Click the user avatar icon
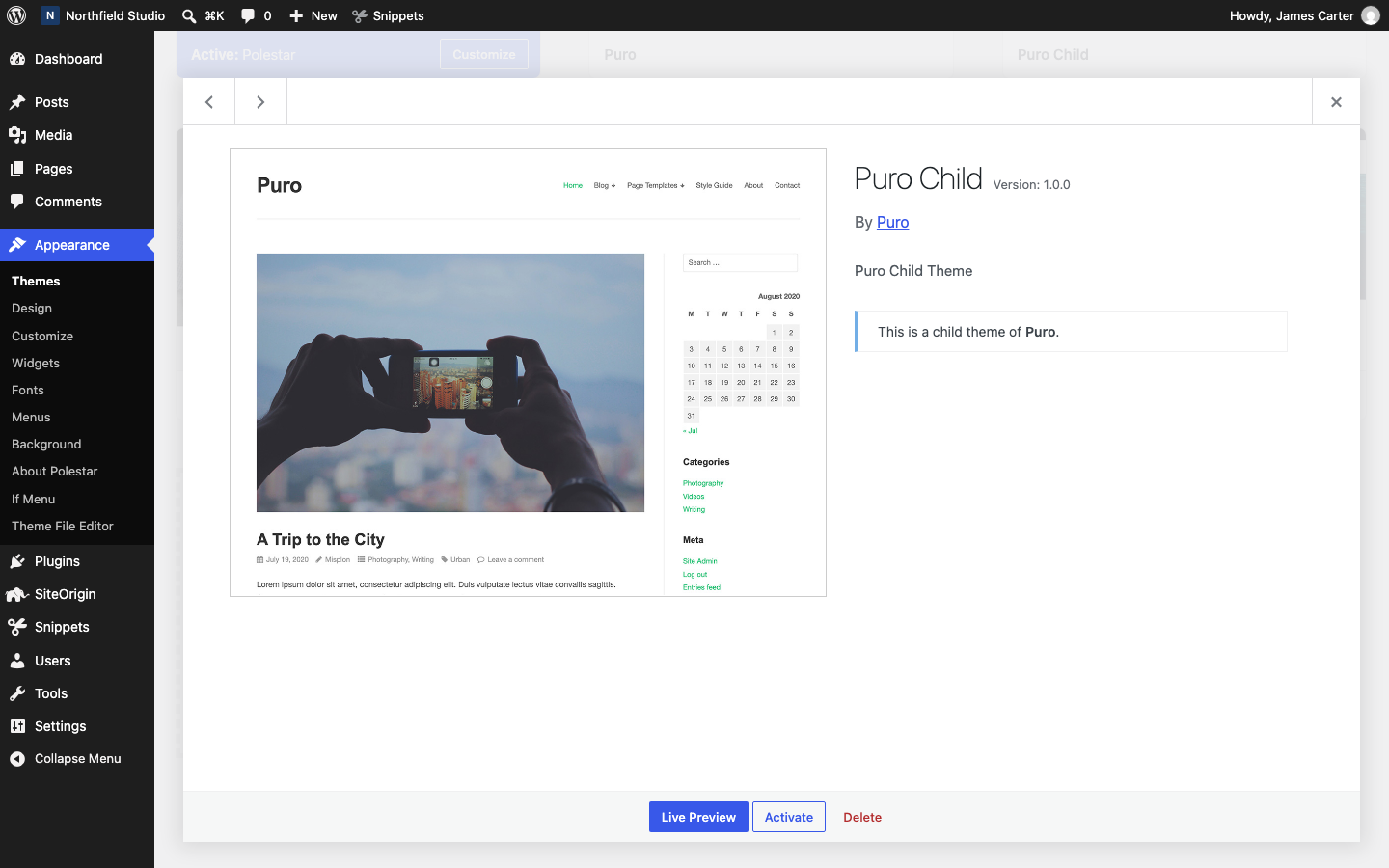The image size is (1389, 868). [x=1371, y=15]
